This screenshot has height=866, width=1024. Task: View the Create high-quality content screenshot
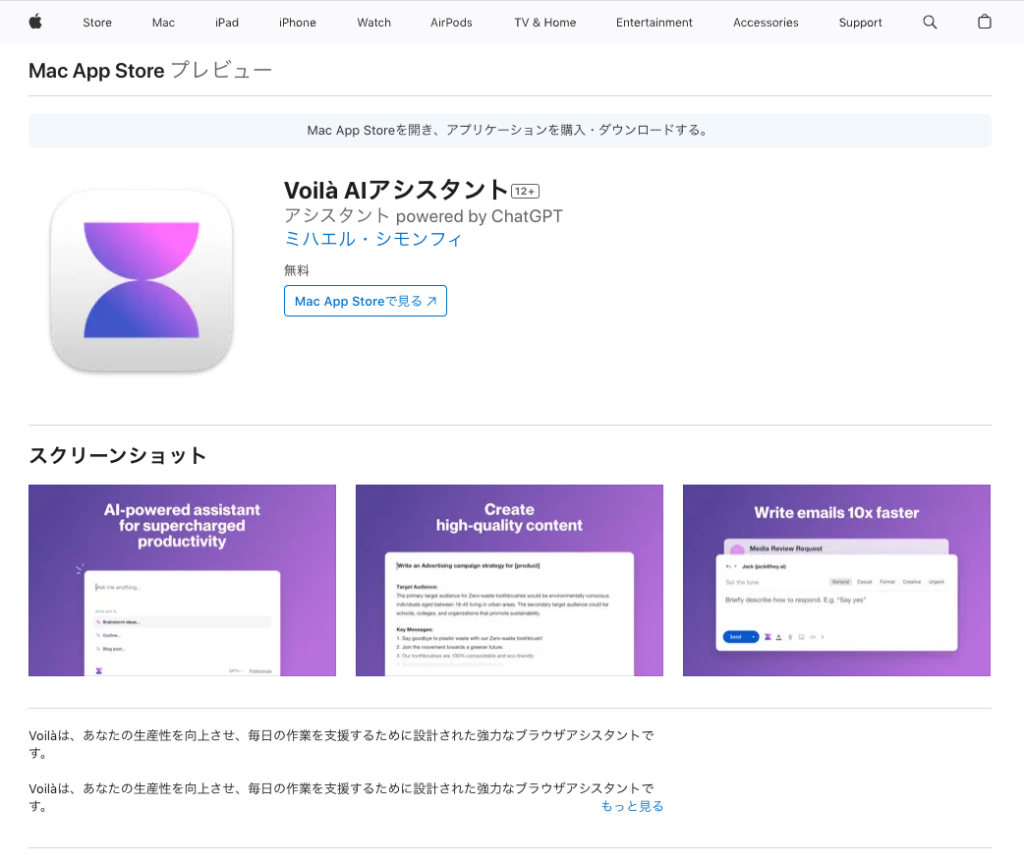click(509, 580)
